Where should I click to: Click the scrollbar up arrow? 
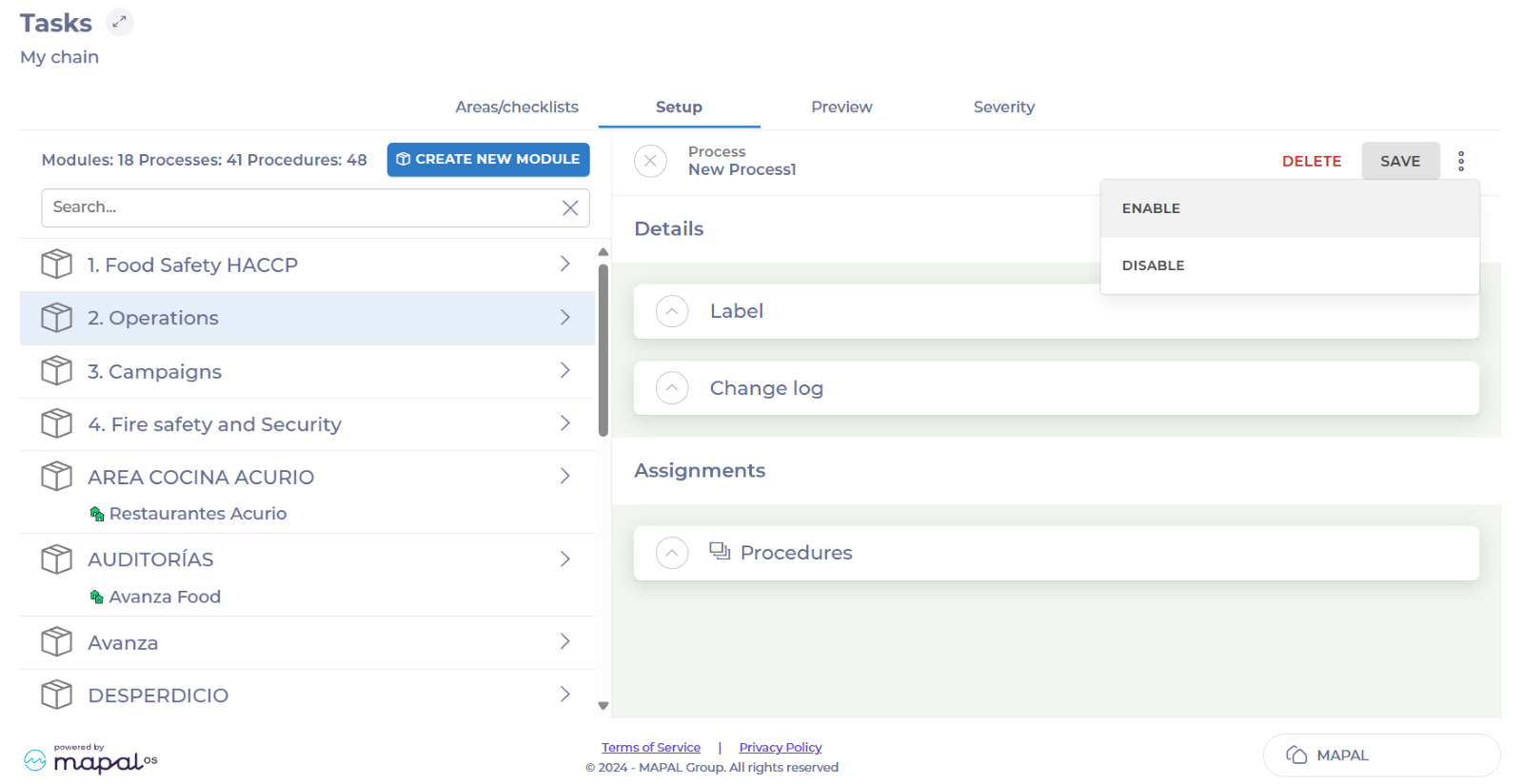(603, 252)
